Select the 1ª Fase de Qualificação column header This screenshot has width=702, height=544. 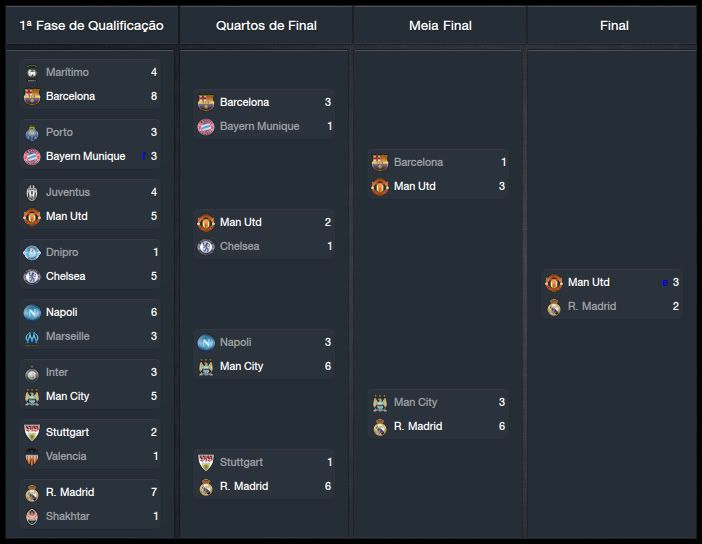click(91, 25)
